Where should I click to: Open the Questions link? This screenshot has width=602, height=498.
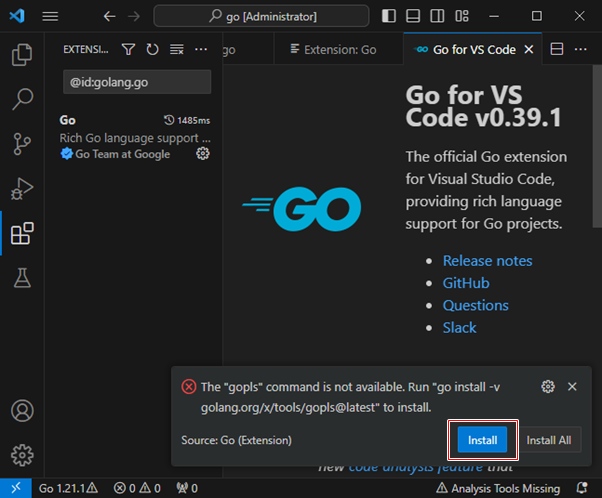(476, 305)
